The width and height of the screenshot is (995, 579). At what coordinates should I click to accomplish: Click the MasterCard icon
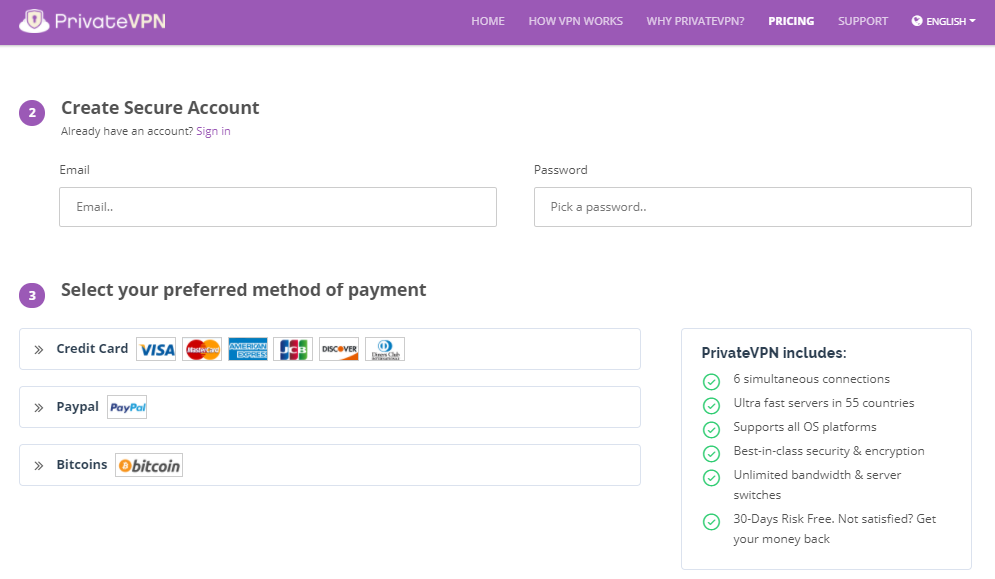click(202, 349)
